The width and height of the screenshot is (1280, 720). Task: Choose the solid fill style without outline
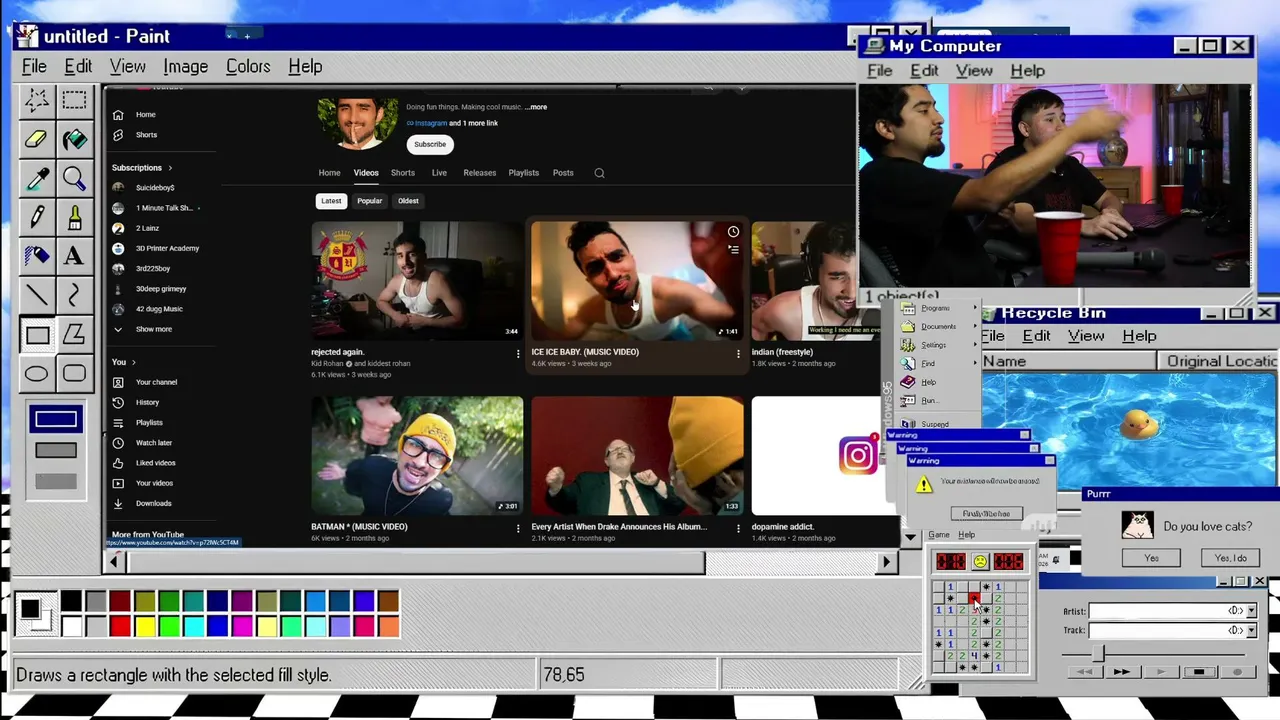[x=56, y=481]
